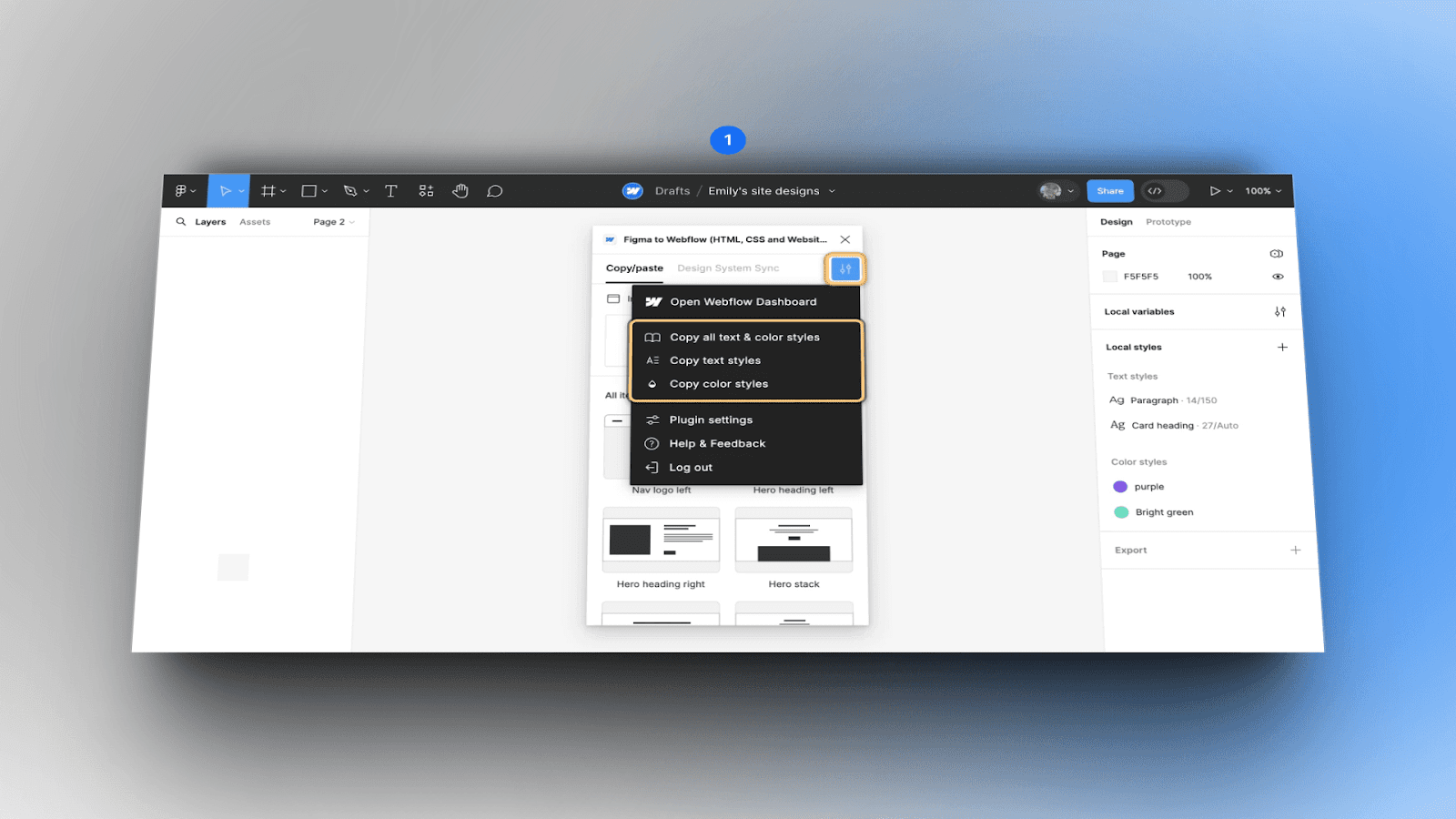Screen dimensions: 1456x819
Task: Add a new local style
Action: [x=1282, y=347]
